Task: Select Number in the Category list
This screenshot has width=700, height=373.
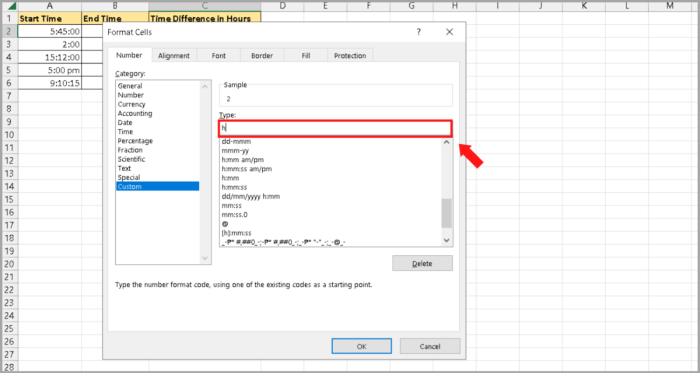Action: (157, 95)
